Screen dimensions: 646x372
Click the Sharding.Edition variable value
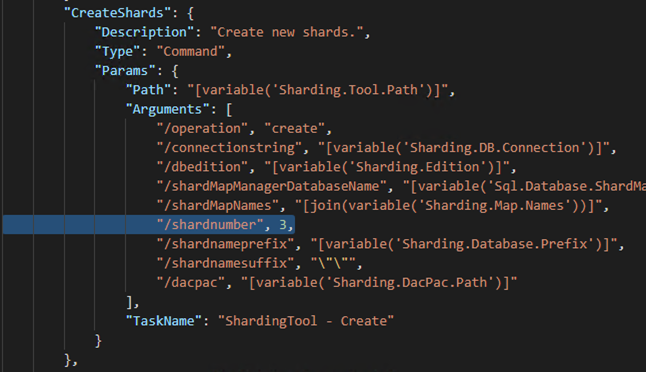387,167
